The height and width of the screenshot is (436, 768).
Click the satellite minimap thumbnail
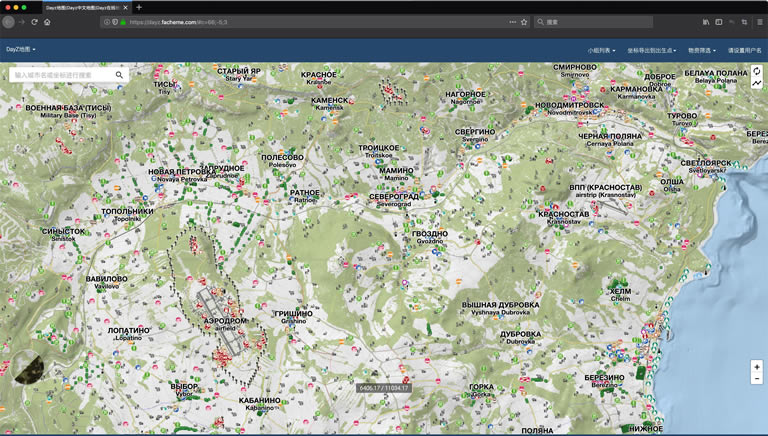tap(28, 368)
